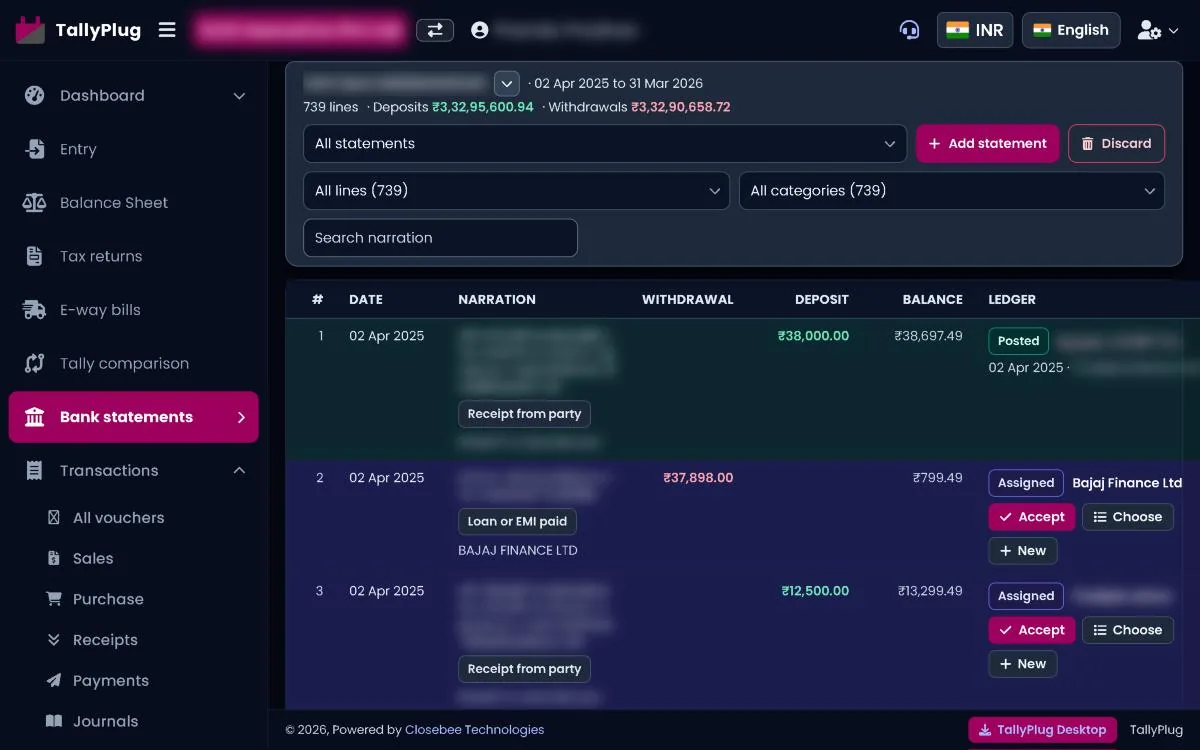Viewport: 1200px width, 750px height.
Task: Open Dashboard in the sidebar
Action: coord(134,96)
